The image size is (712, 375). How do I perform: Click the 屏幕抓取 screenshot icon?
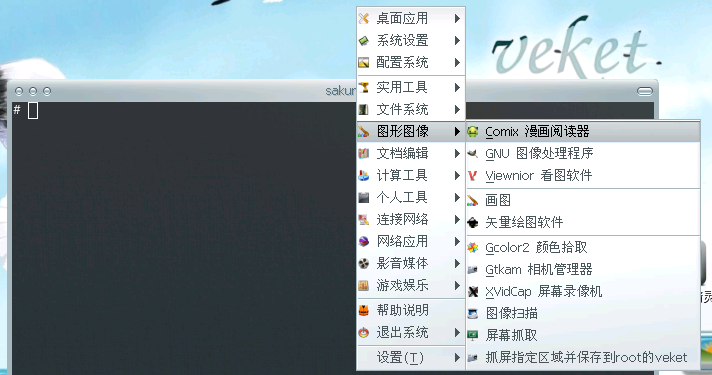coord(473,336)
